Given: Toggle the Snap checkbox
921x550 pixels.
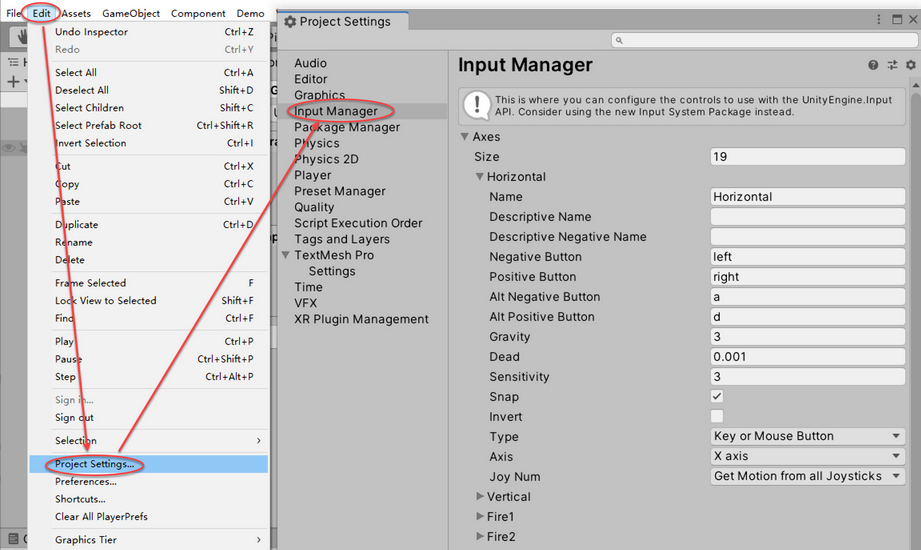Looking at the screenshot, I should click(x=717, y=396).
